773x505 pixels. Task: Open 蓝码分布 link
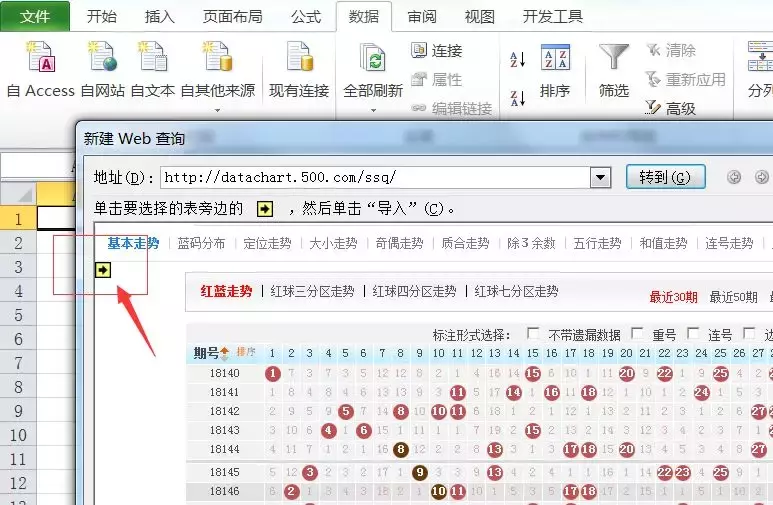(x=201, y=243)
